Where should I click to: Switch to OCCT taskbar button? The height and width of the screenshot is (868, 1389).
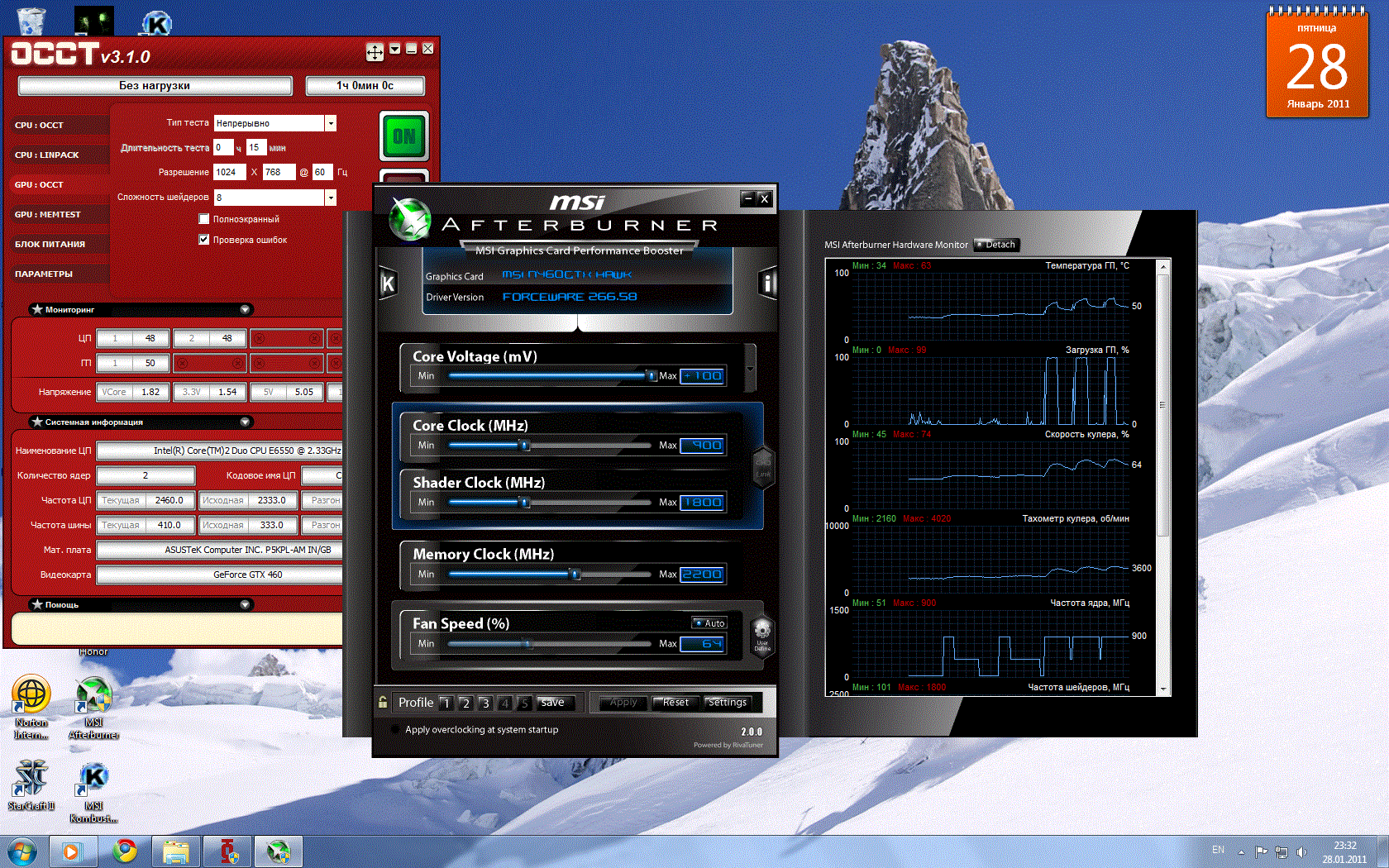point(227,851)
